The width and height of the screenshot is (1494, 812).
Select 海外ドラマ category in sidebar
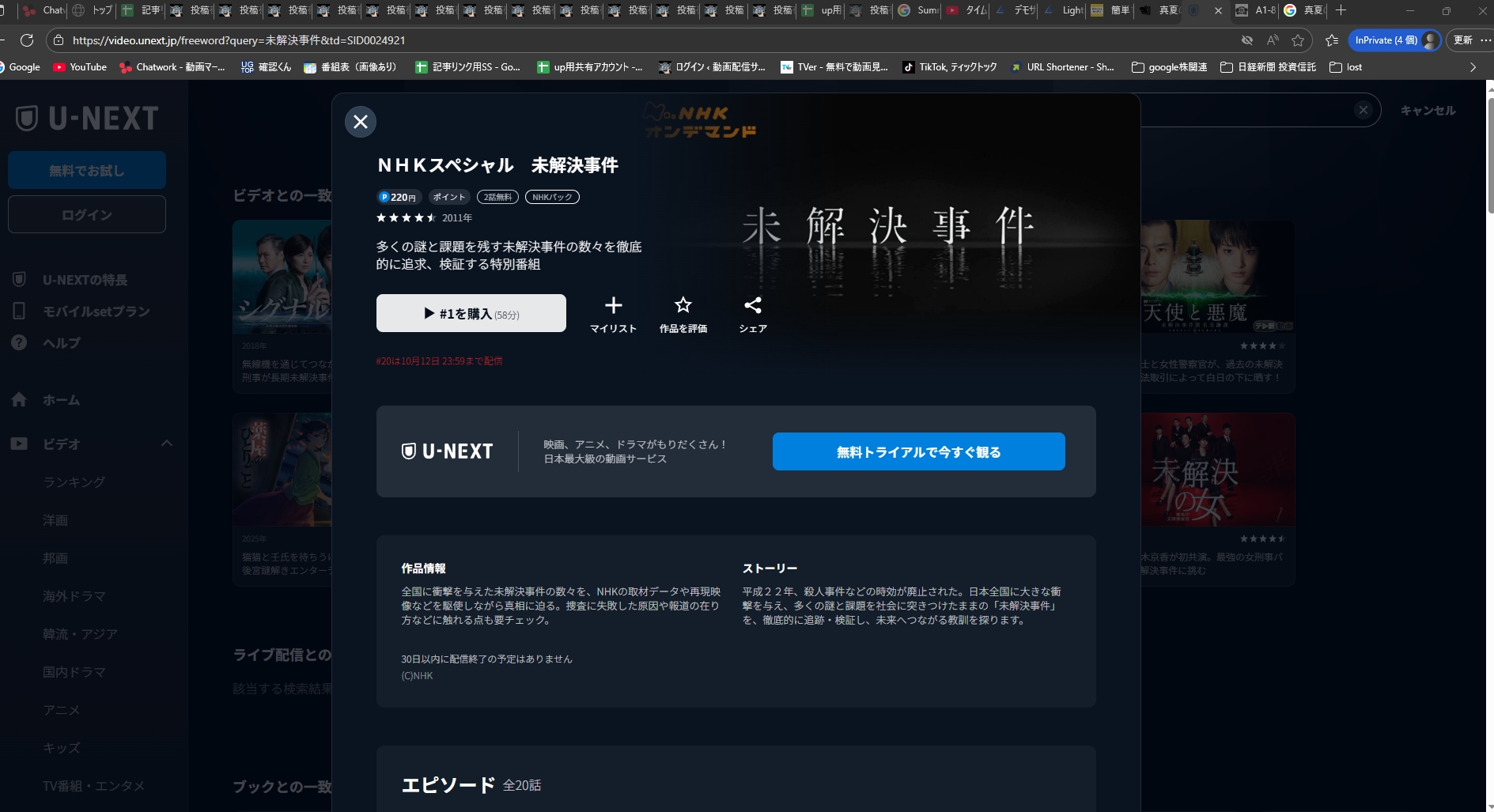tap(74, 596)
